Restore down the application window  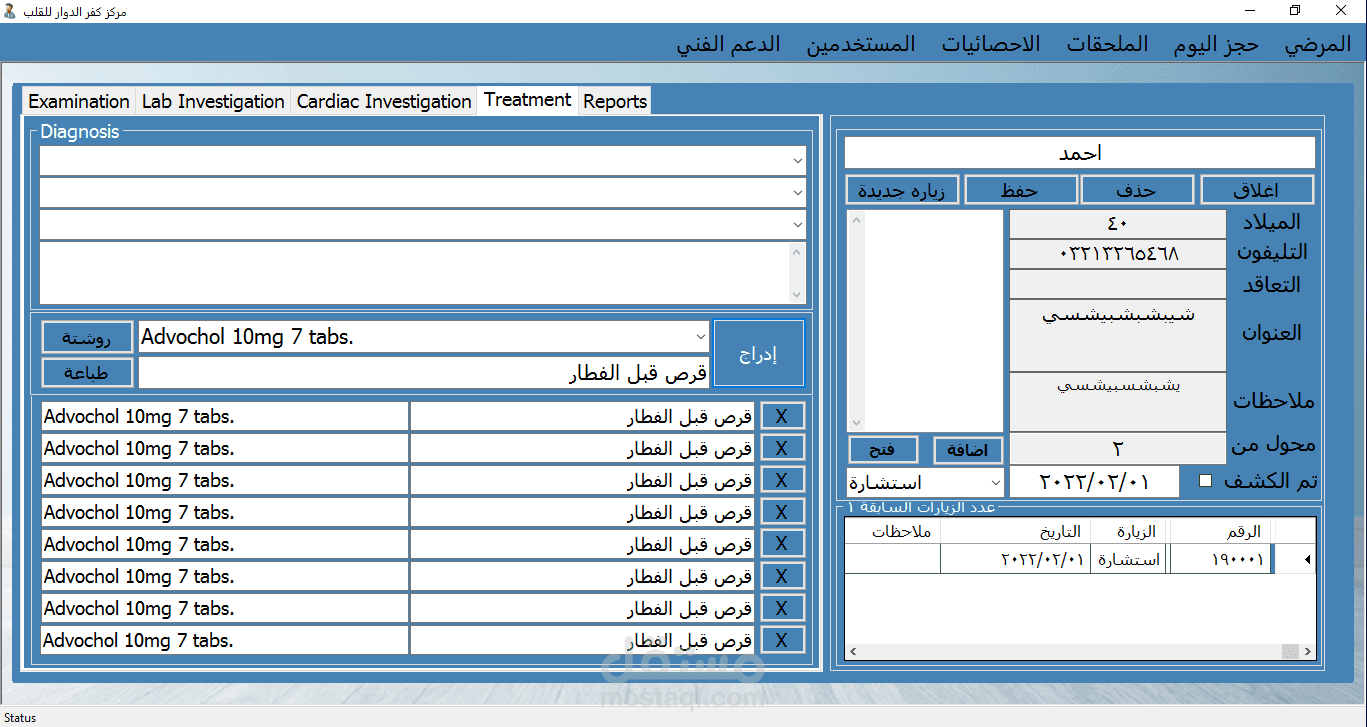pos(1296,10)
